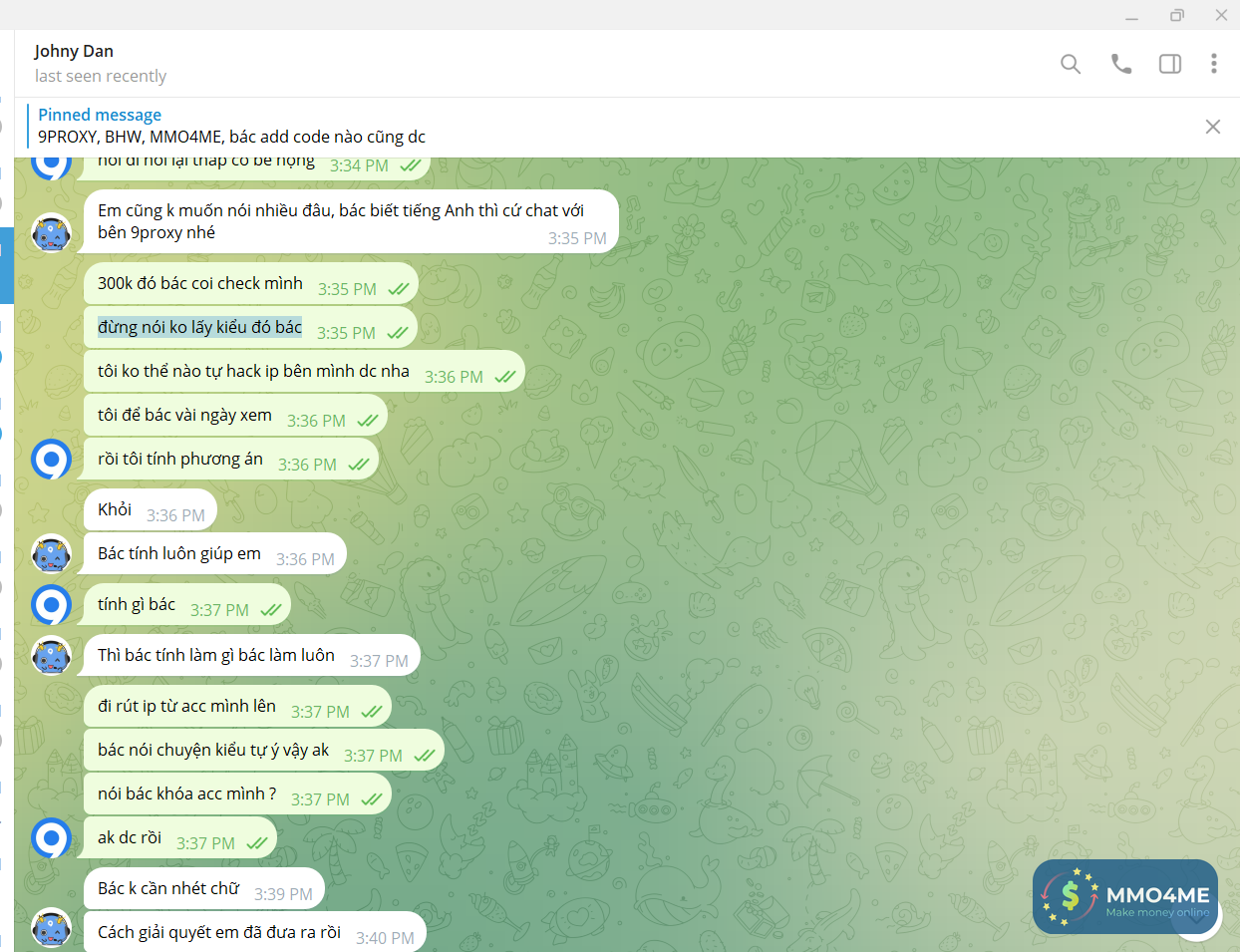Select the message 'nói bác khóa acc mình ?'

click(x=237, y=794)
